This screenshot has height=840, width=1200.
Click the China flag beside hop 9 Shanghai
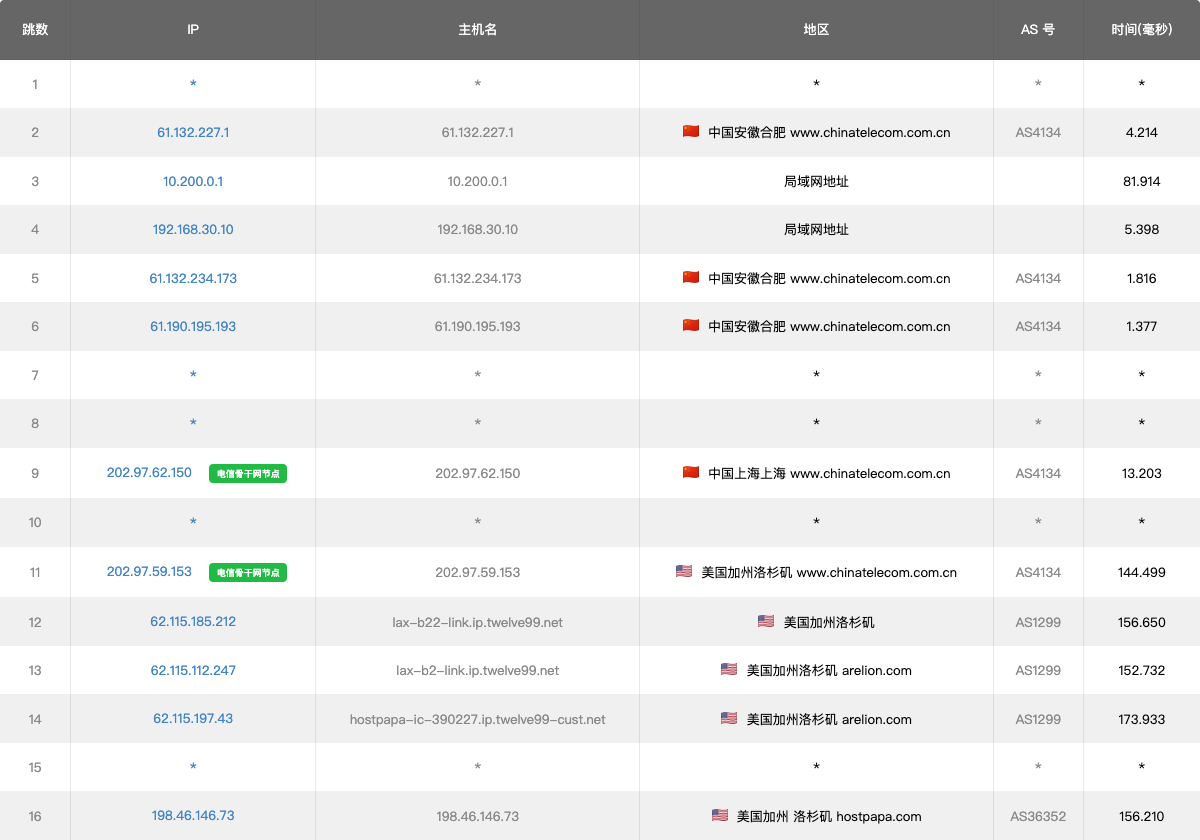point(691,473)
